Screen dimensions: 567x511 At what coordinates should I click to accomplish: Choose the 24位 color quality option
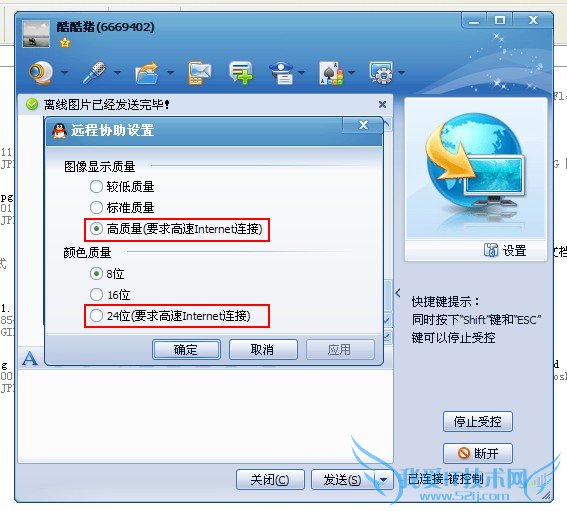(97, 315)
